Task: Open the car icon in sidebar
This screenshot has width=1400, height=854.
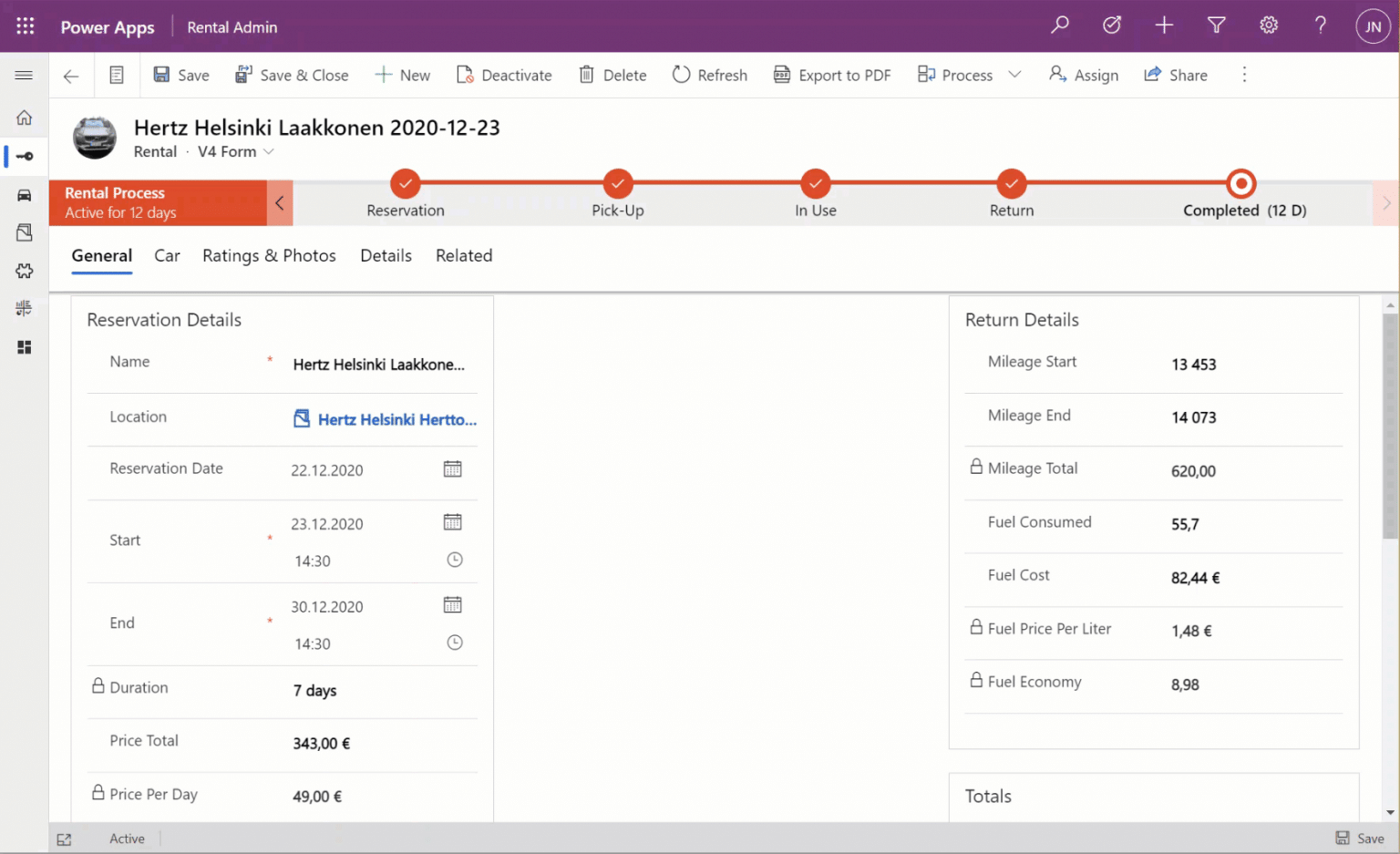Action: coord(25,195)
